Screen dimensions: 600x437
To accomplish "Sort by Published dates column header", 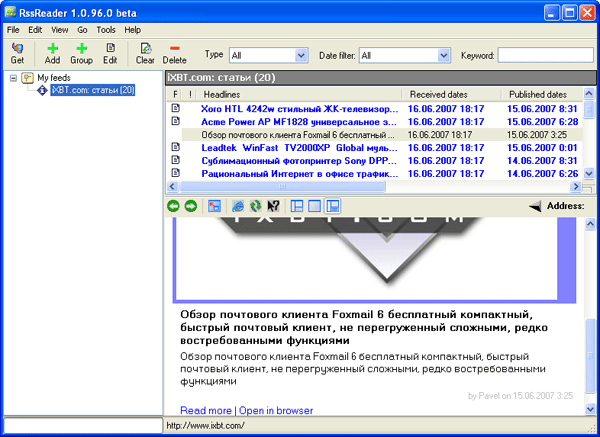I will point(542,94).
